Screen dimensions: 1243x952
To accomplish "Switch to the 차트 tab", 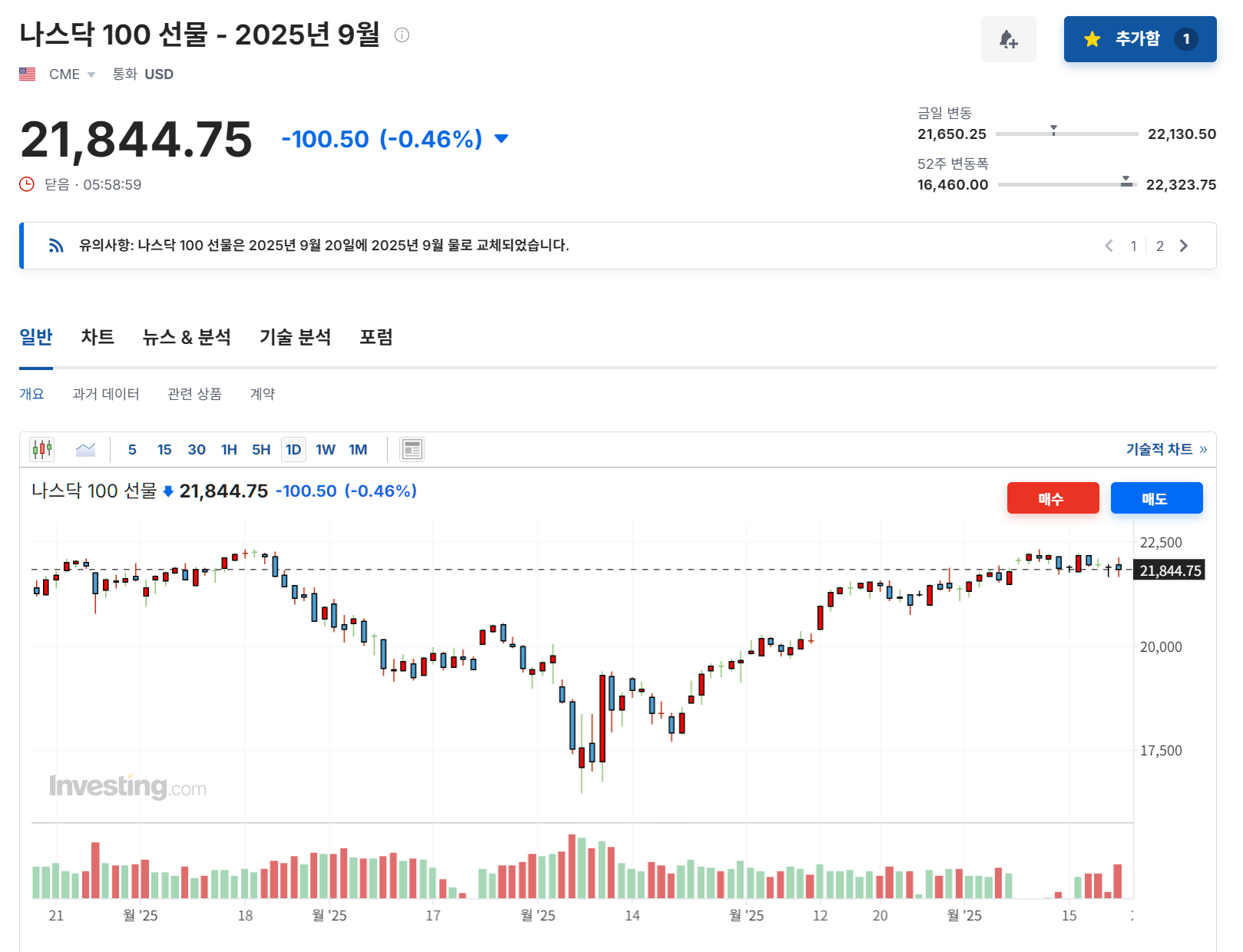I will tap(97, 336).
